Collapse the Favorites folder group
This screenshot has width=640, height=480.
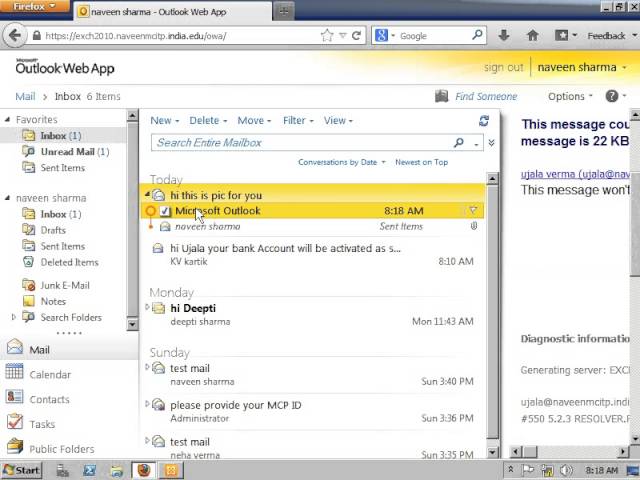click(x=7, y=119)
